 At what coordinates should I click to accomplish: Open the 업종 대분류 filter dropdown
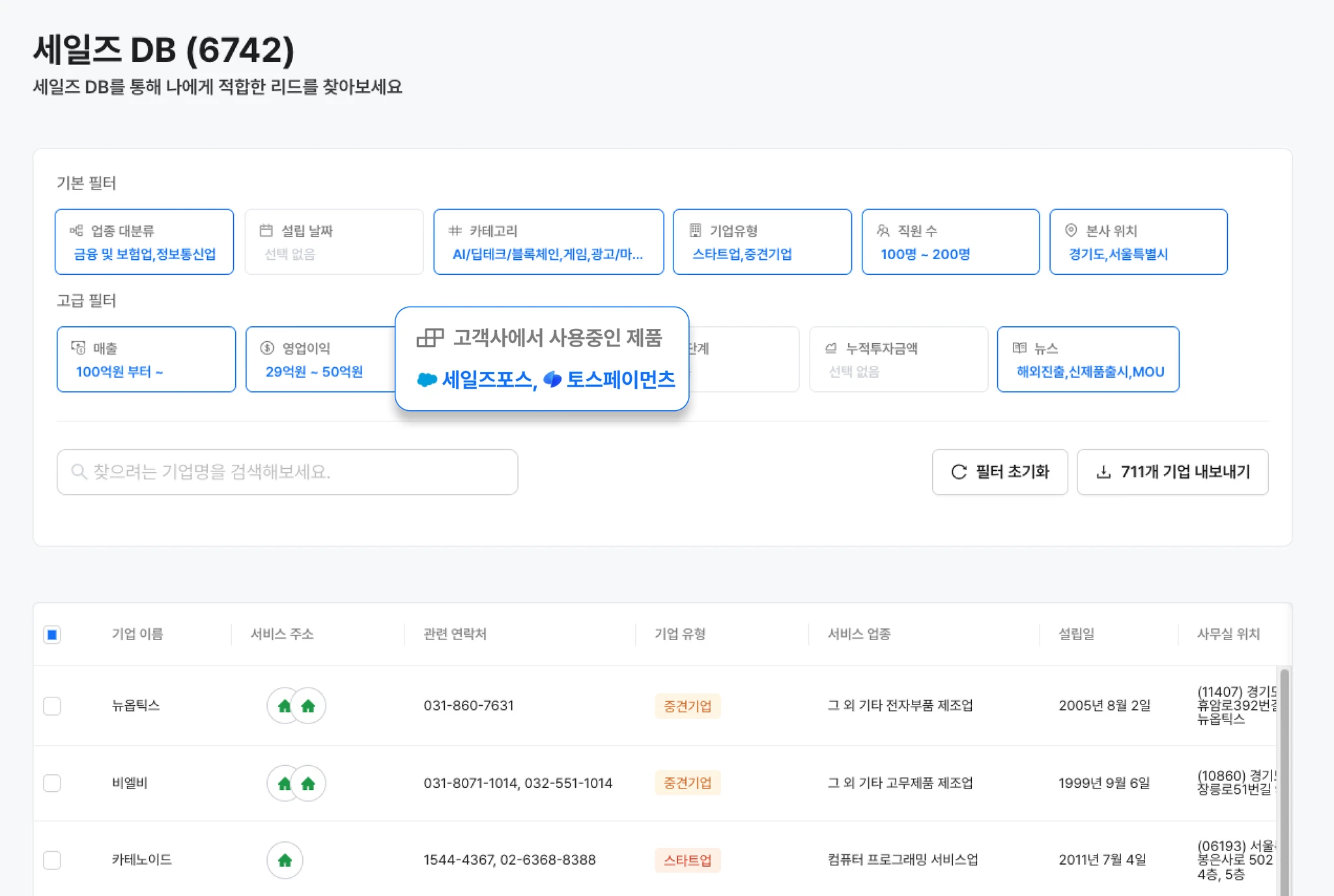point(144,242)
